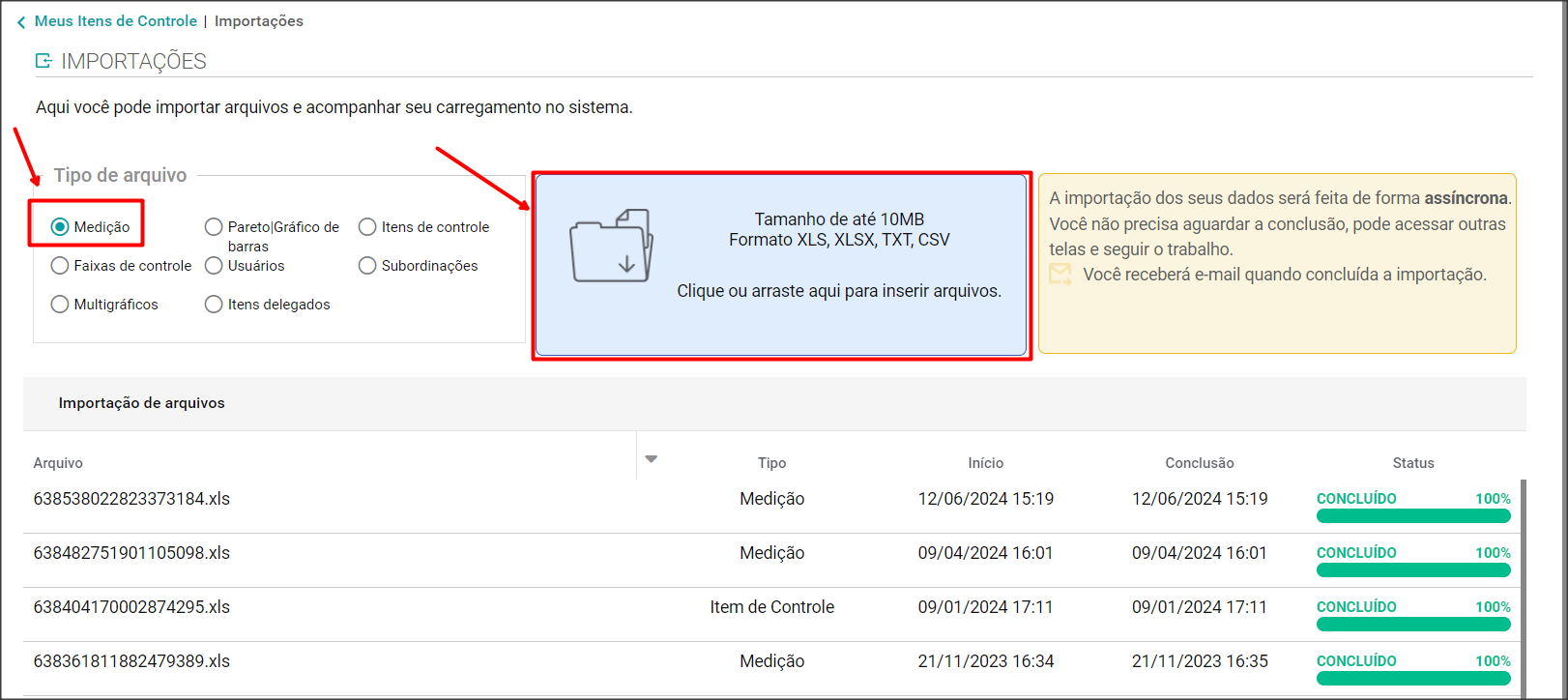The height and width of the screenshot is (700, 1568).
Task: Click the imports table vertical scrollbar
Action: 1524,580
